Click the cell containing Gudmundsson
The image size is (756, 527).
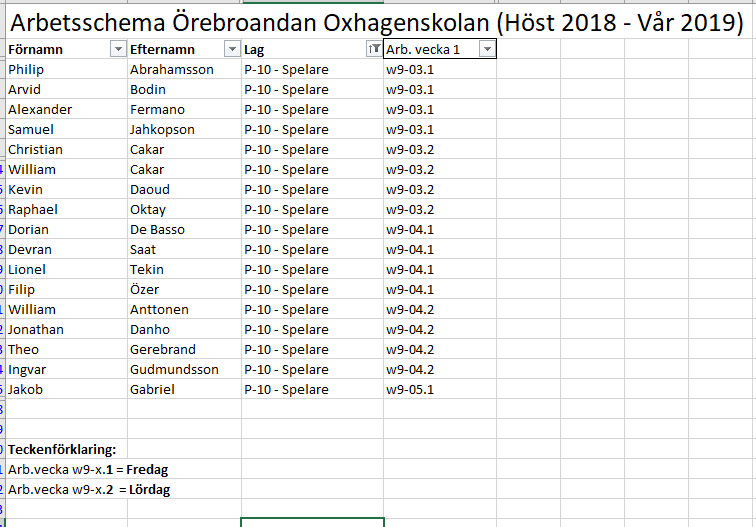click(174, 369)
